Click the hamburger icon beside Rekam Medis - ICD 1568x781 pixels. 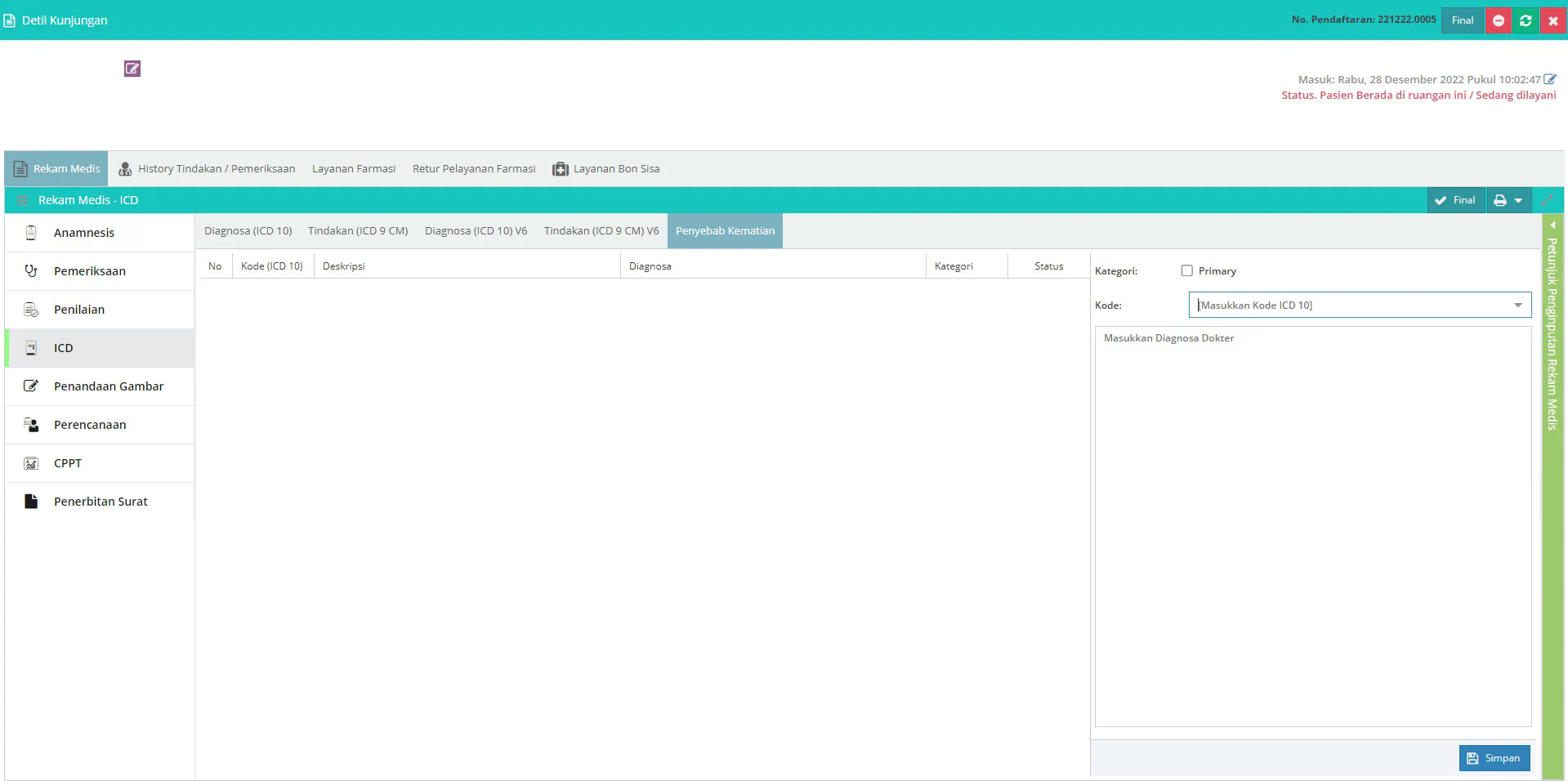click(x=23, y=200)
